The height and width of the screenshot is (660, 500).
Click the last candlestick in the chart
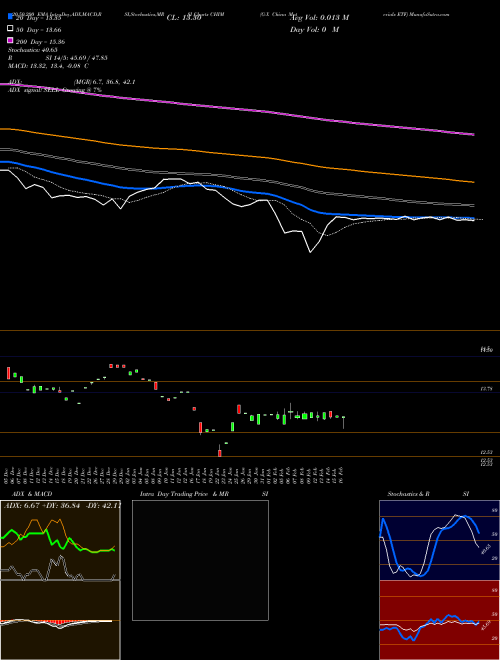[x=344, y=422]
